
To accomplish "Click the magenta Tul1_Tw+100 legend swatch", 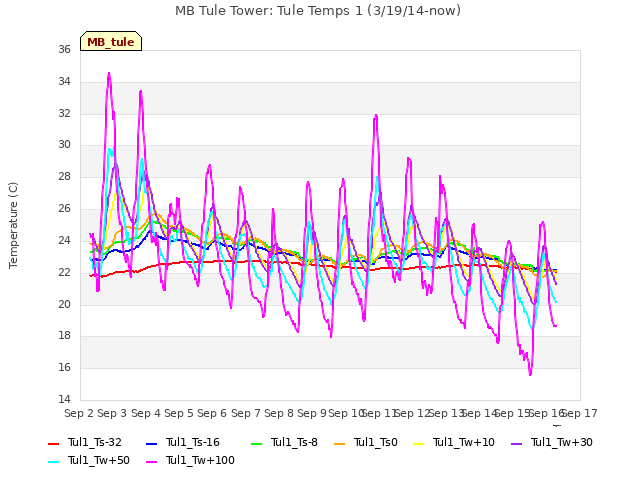I will (x=151, y=461).
